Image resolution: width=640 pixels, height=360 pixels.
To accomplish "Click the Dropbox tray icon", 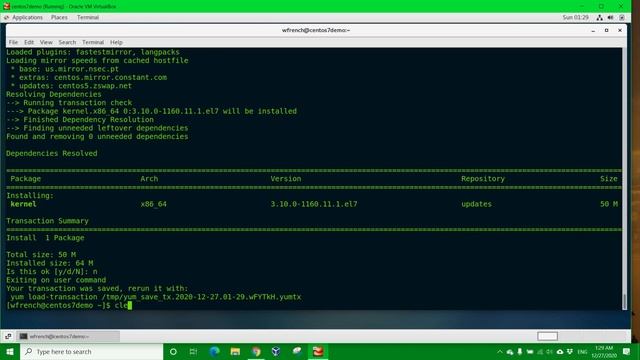I will pos(570,352).
